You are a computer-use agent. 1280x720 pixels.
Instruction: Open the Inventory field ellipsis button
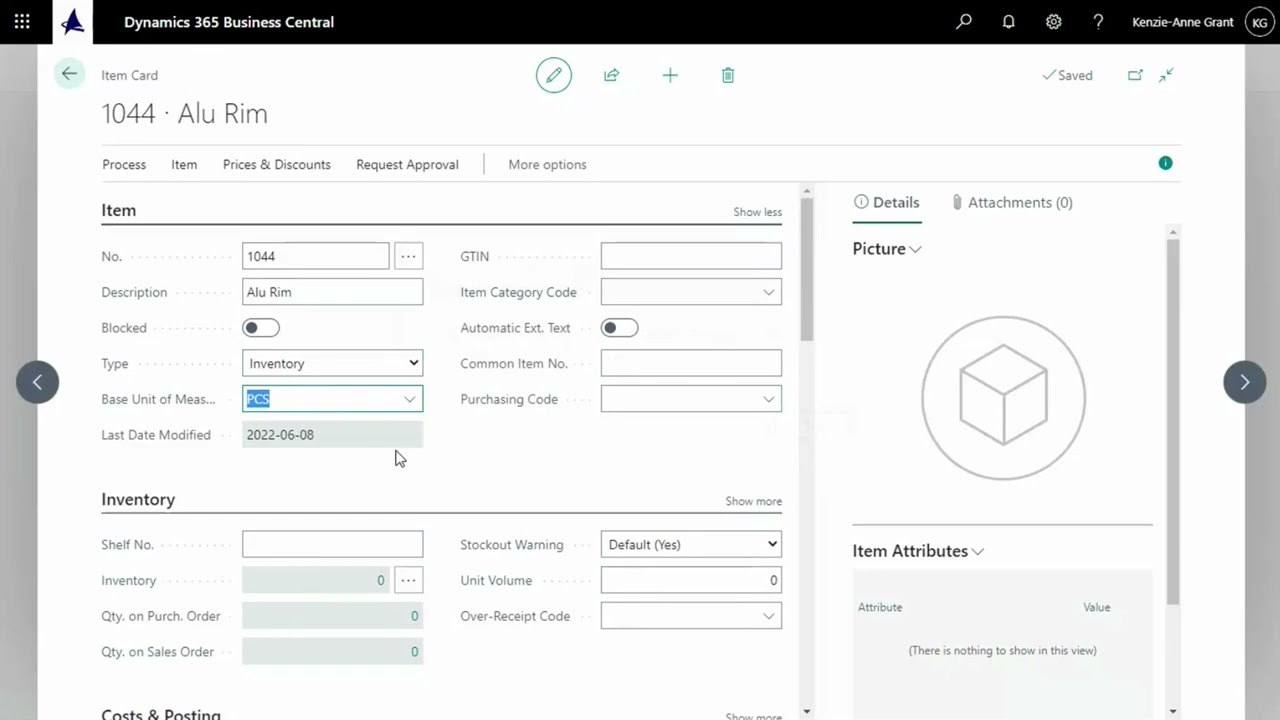click(x=408, y=580)
